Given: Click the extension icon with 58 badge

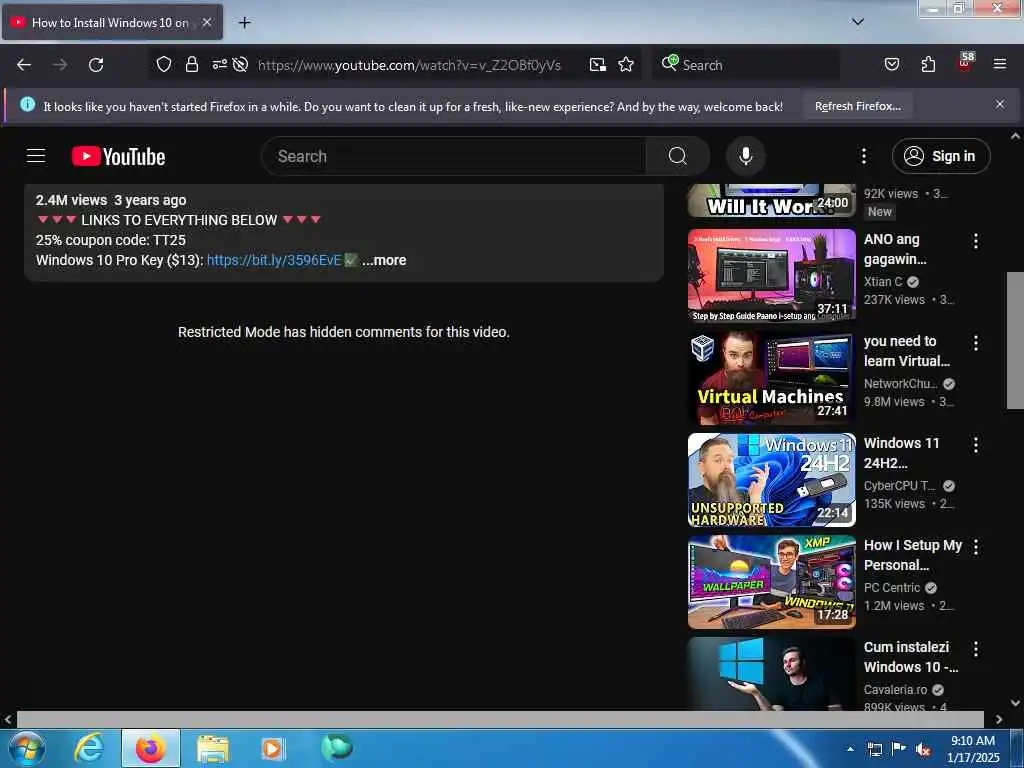Looking at the screenshot, I should coord(965,63).
